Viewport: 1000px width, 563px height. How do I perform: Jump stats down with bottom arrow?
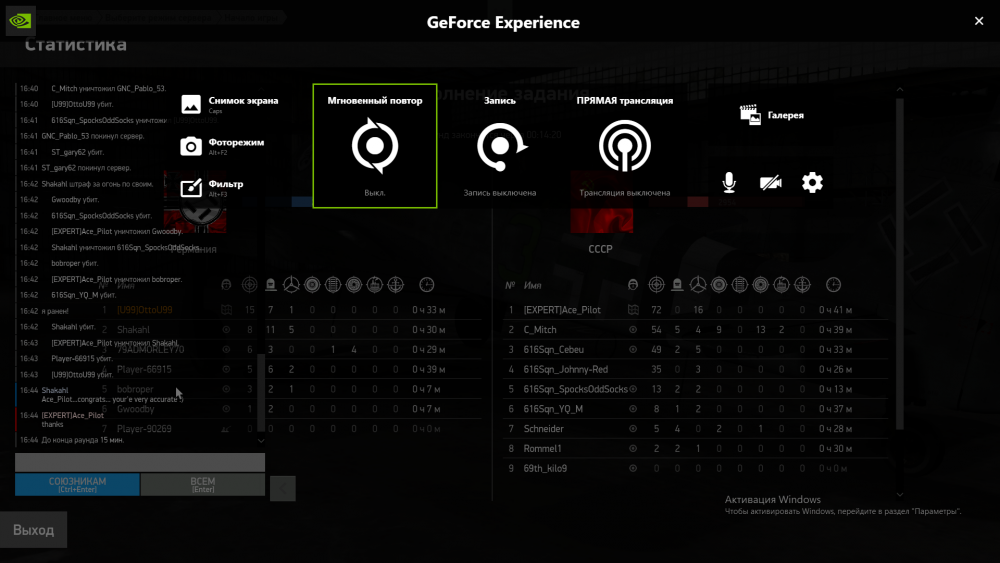(x=900, y=495)
